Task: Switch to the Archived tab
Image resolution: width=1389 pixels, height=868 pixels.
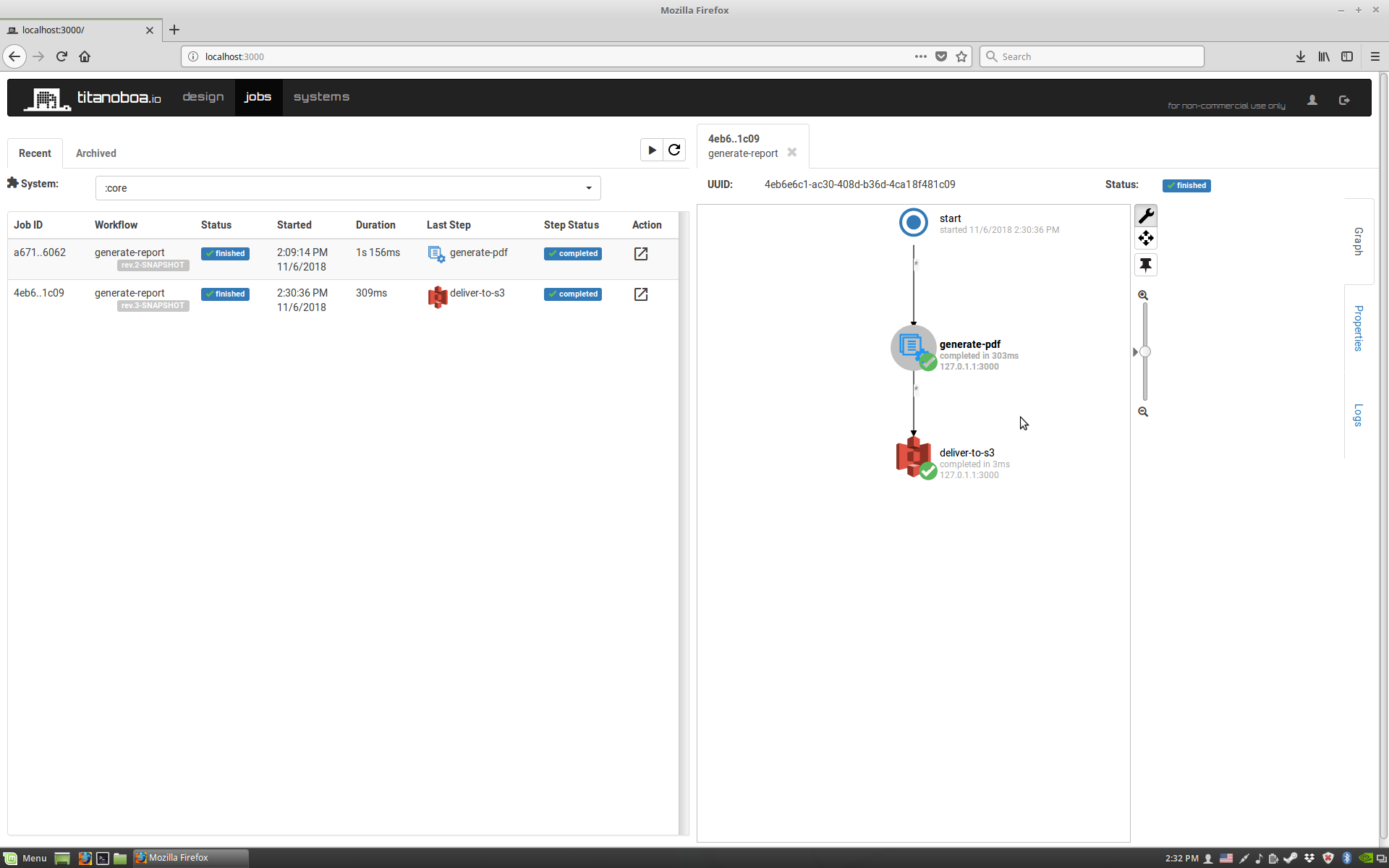Action: point(95,153)
